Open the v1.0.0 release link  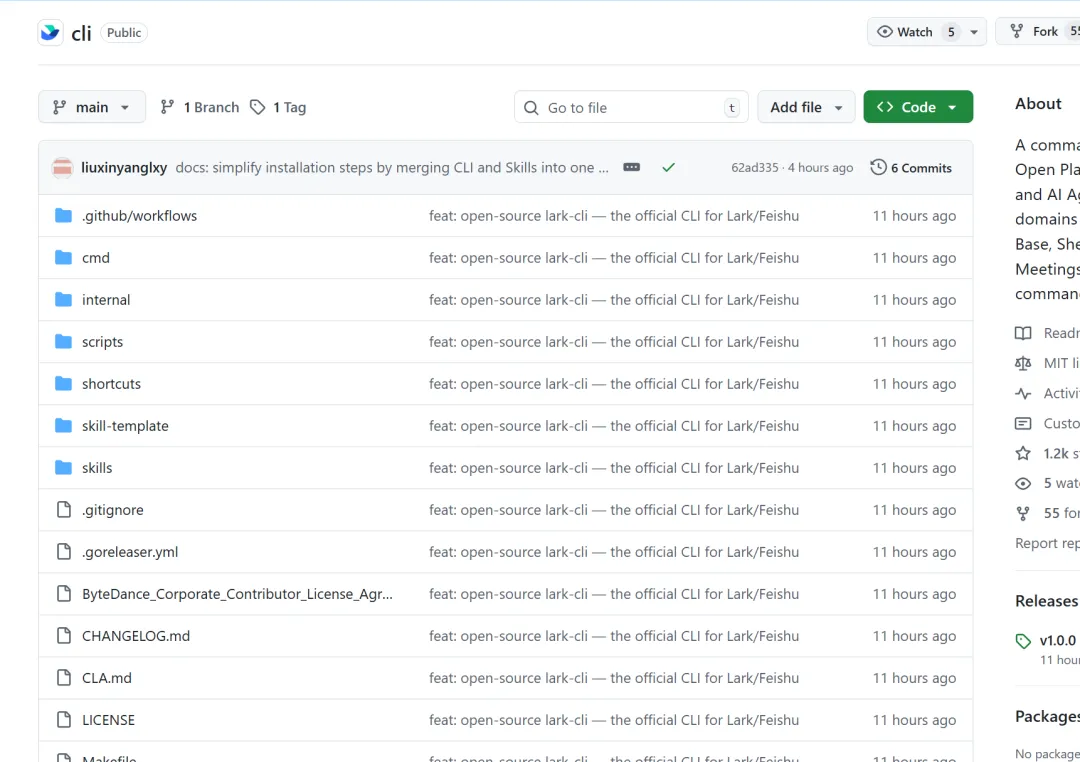pos(1058,641)
